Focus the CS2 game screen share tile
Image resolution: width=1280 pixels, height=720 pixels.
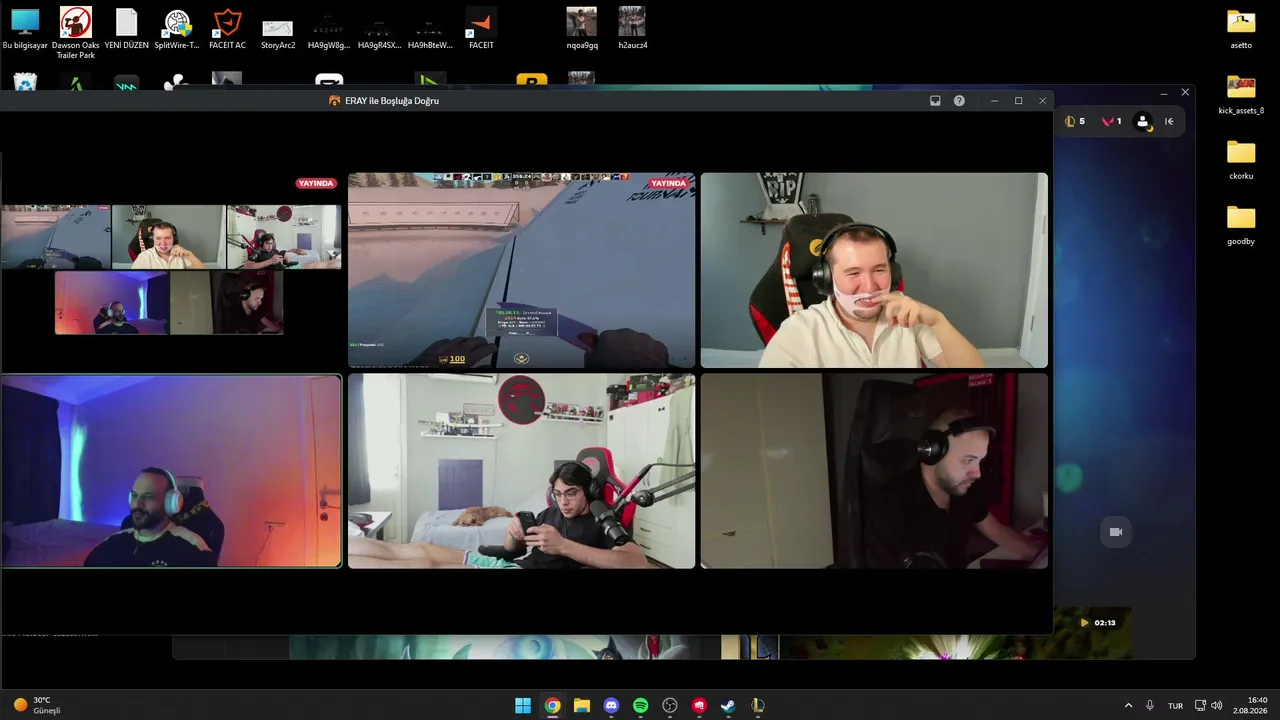coord(521,270)
